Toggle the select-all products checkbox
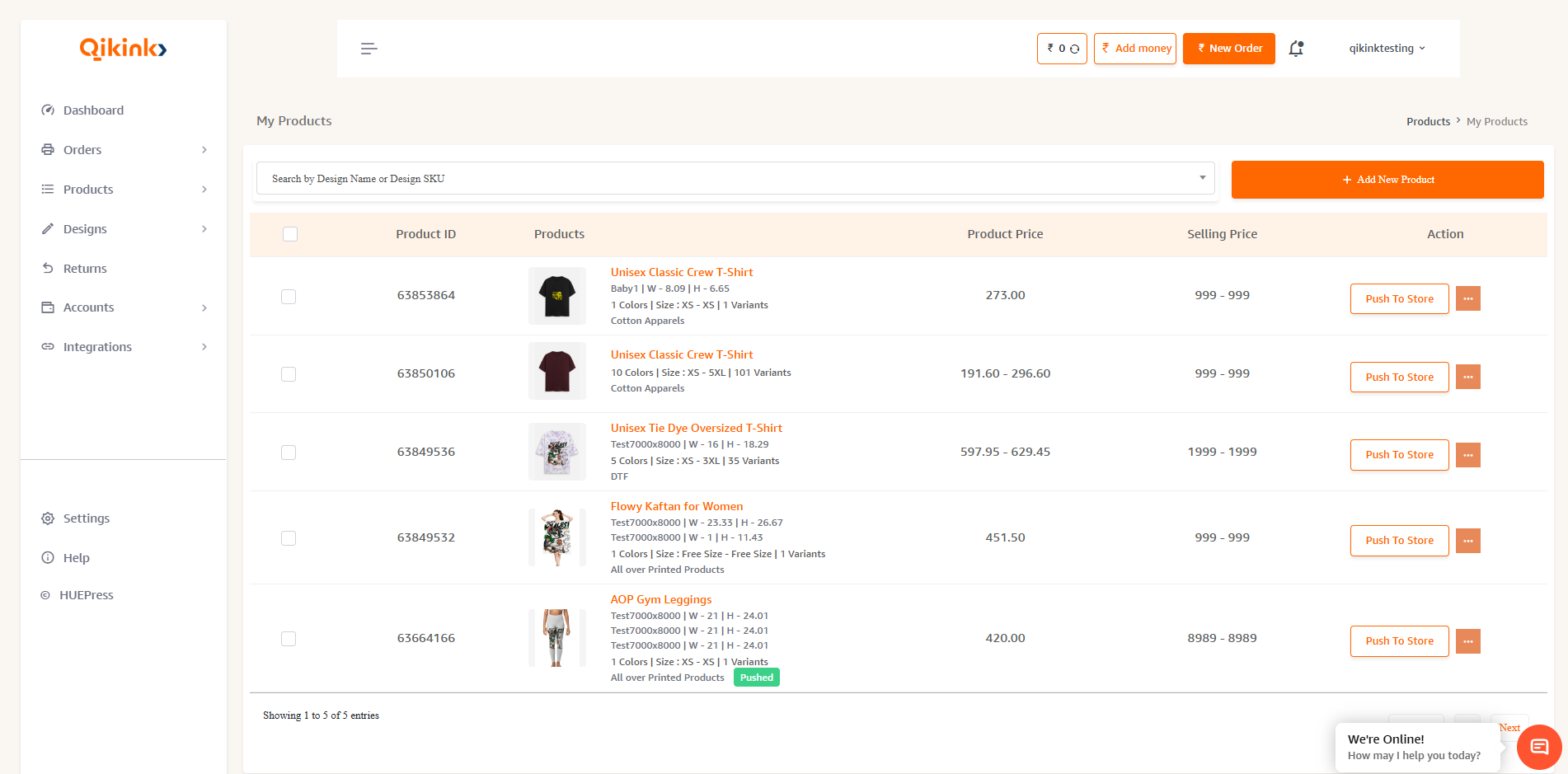The width and height of the screenshot is (1568, 774). point(290,234)
